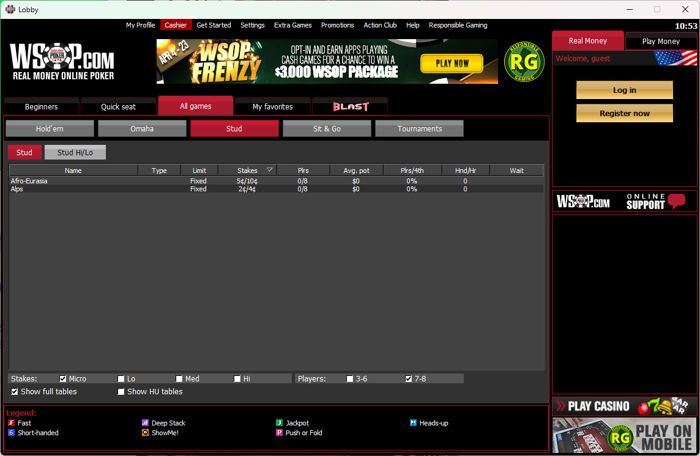The width and height of the screenshot is (700, 456).
Task: Click the RG Responsible Gaming badge
Action: coord(521,62)
